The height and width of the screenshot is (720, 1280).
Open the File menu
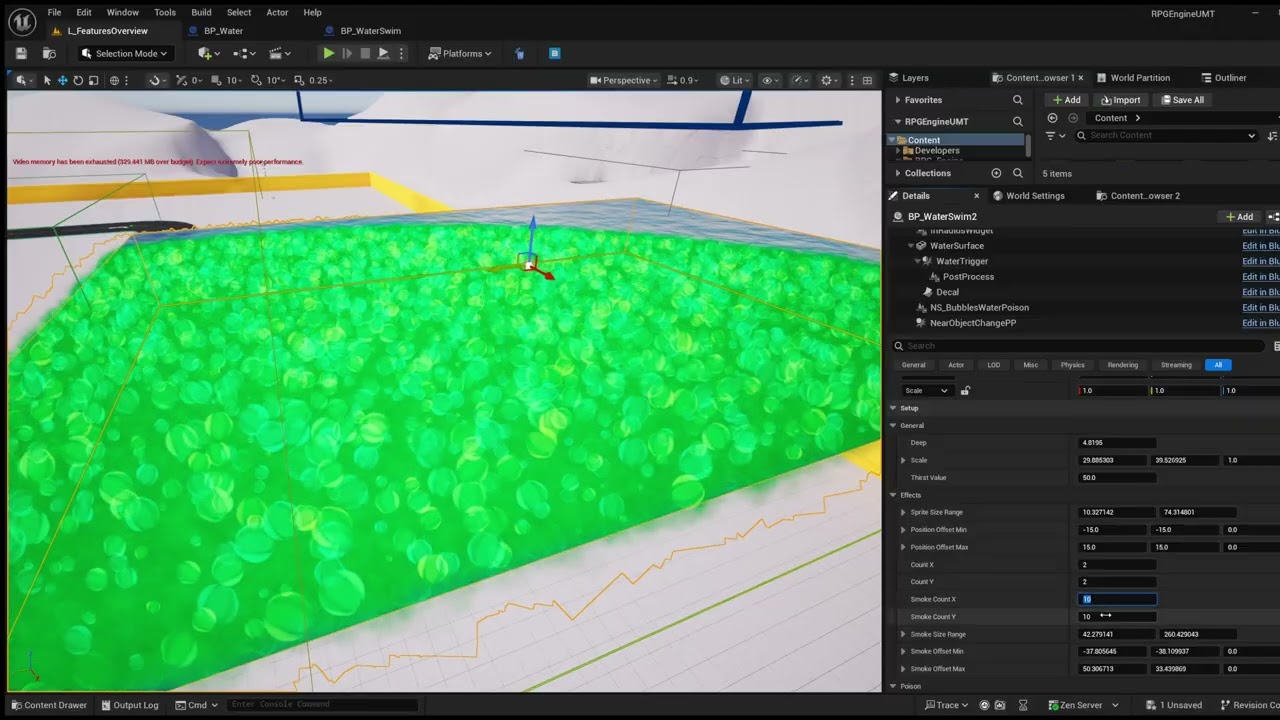[54, 12]
